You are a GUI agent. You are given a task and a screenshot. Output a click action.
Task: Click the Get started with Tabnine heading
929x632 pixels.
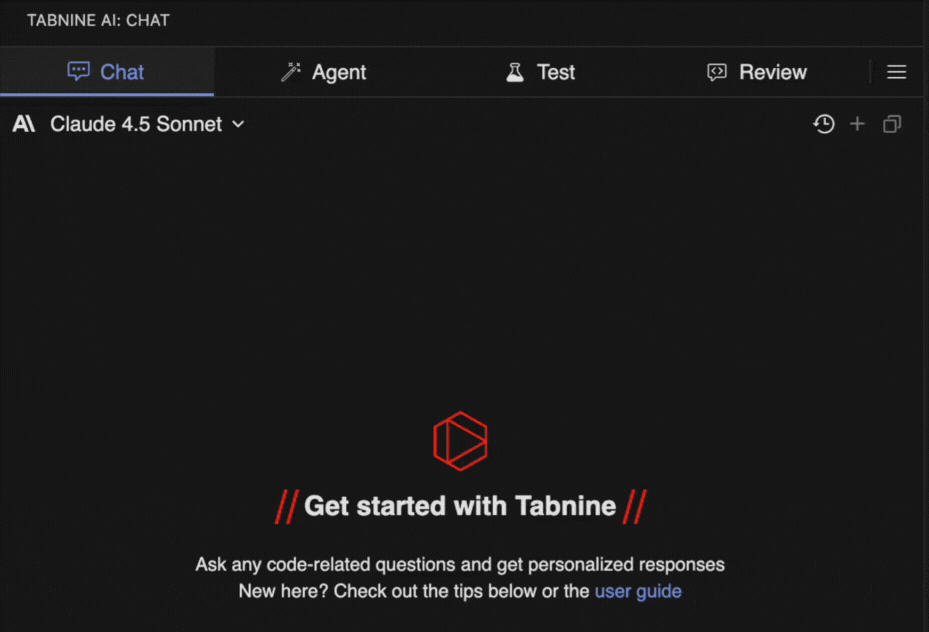click(x=460, y=506)
